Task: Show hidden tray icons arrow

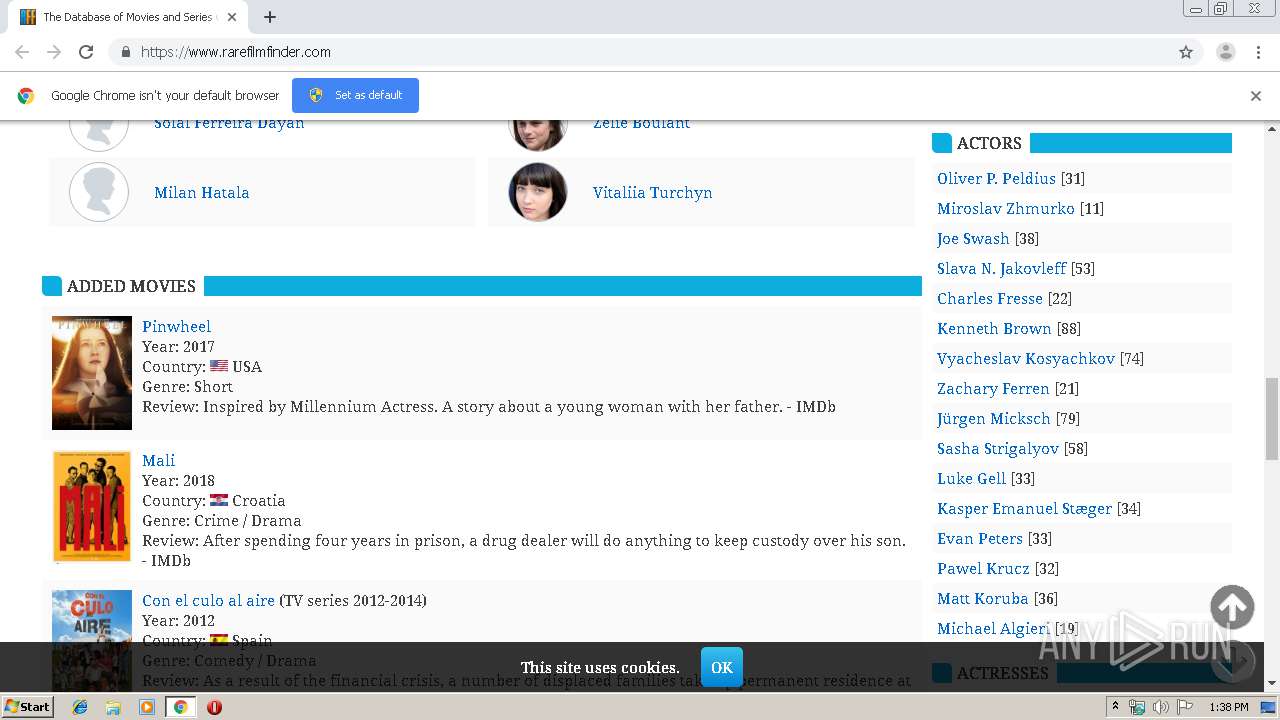Action: (1115, 707)
